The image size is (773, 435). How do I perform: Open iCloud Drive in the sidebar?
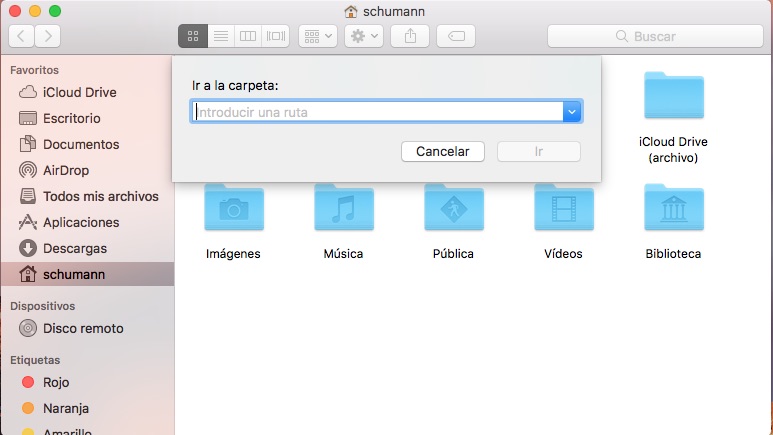coord(87,92)
